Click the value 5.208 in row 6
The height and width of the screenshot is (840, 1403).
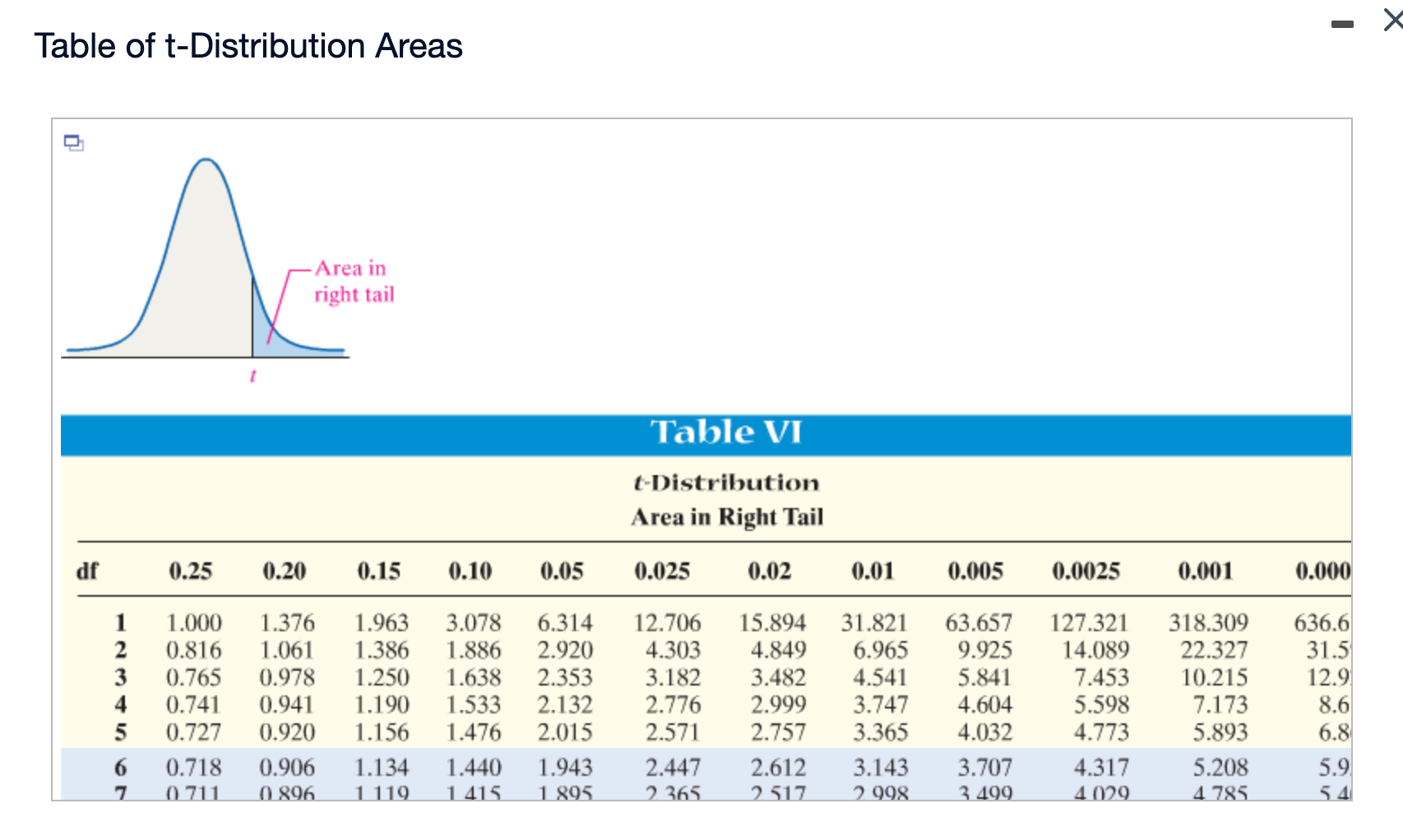click(x=1220, y=767)
